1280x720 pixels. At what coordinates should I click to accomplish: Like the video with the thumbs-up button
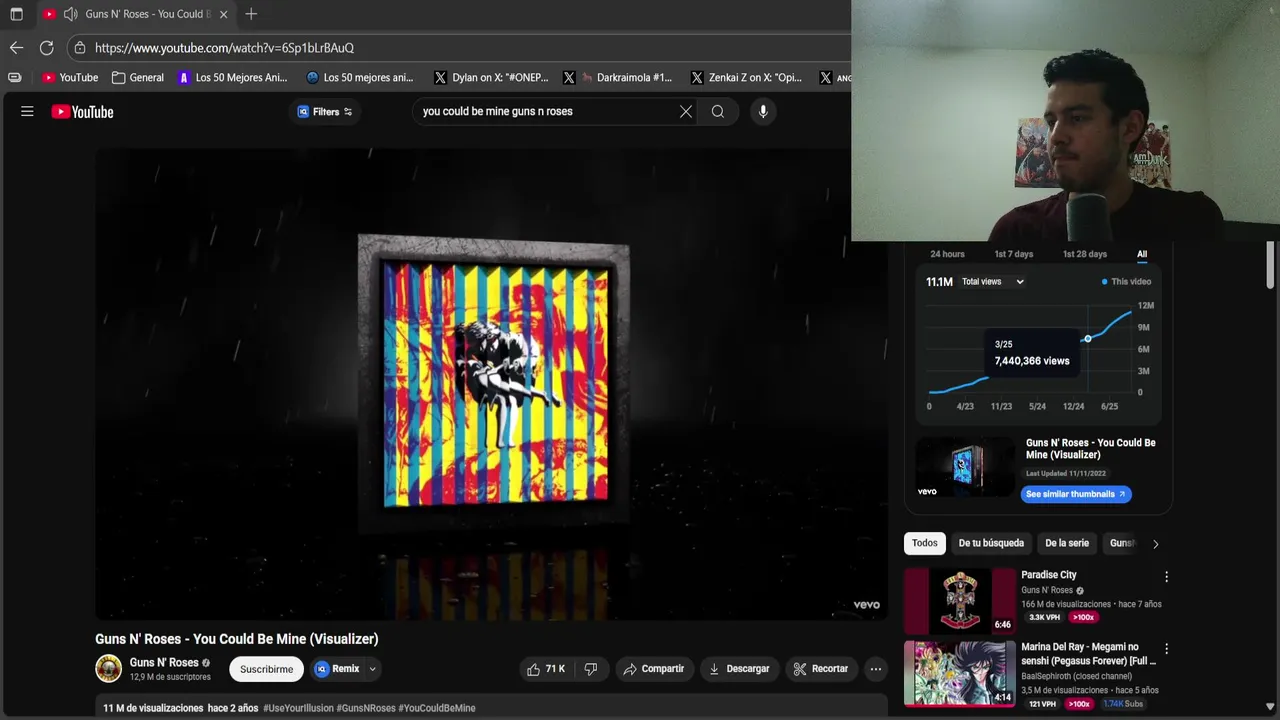(x=546, y=669)
